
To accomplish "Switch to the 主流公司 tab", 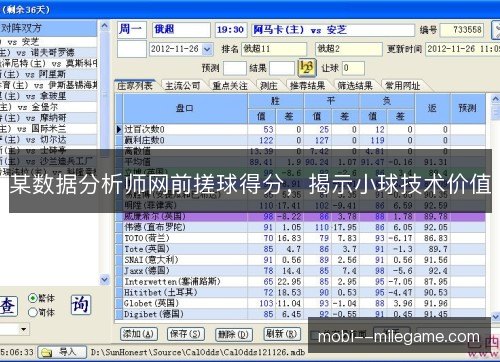I will point(183,86).
